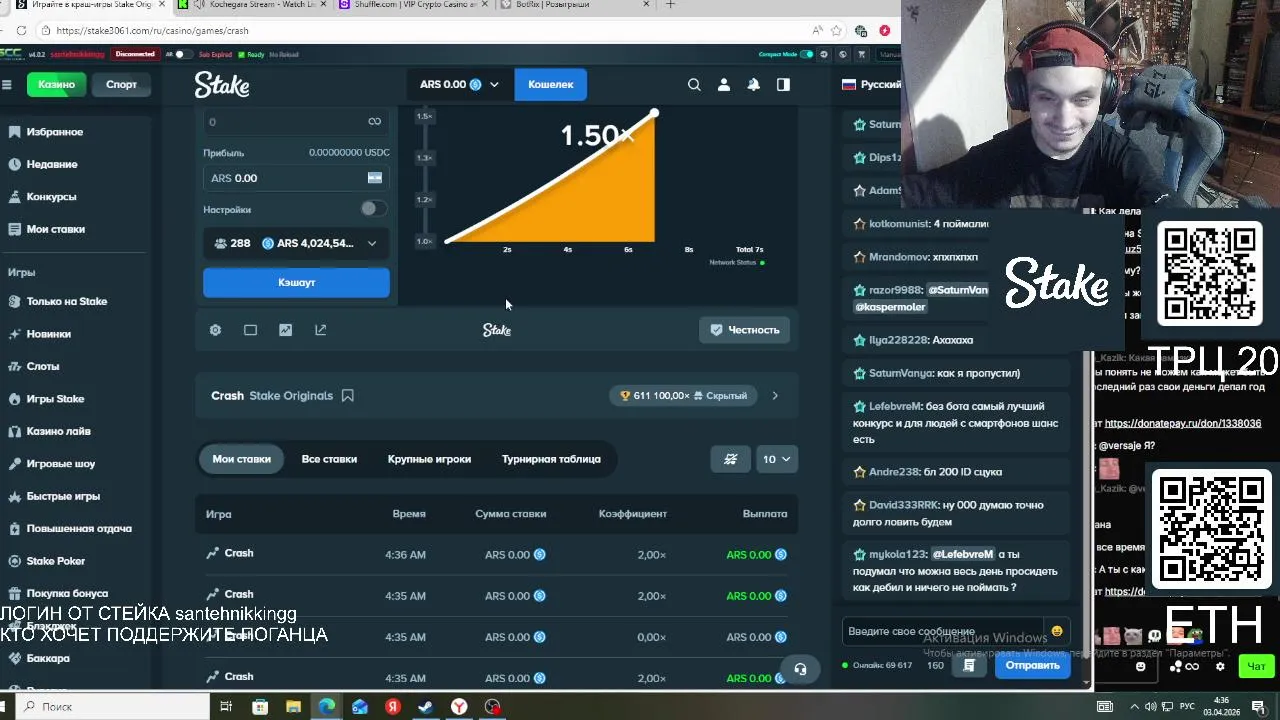The height and width of the screenshot is (720, 1280).
Task: Open Турнирная таблица tab
Action: 551,459
